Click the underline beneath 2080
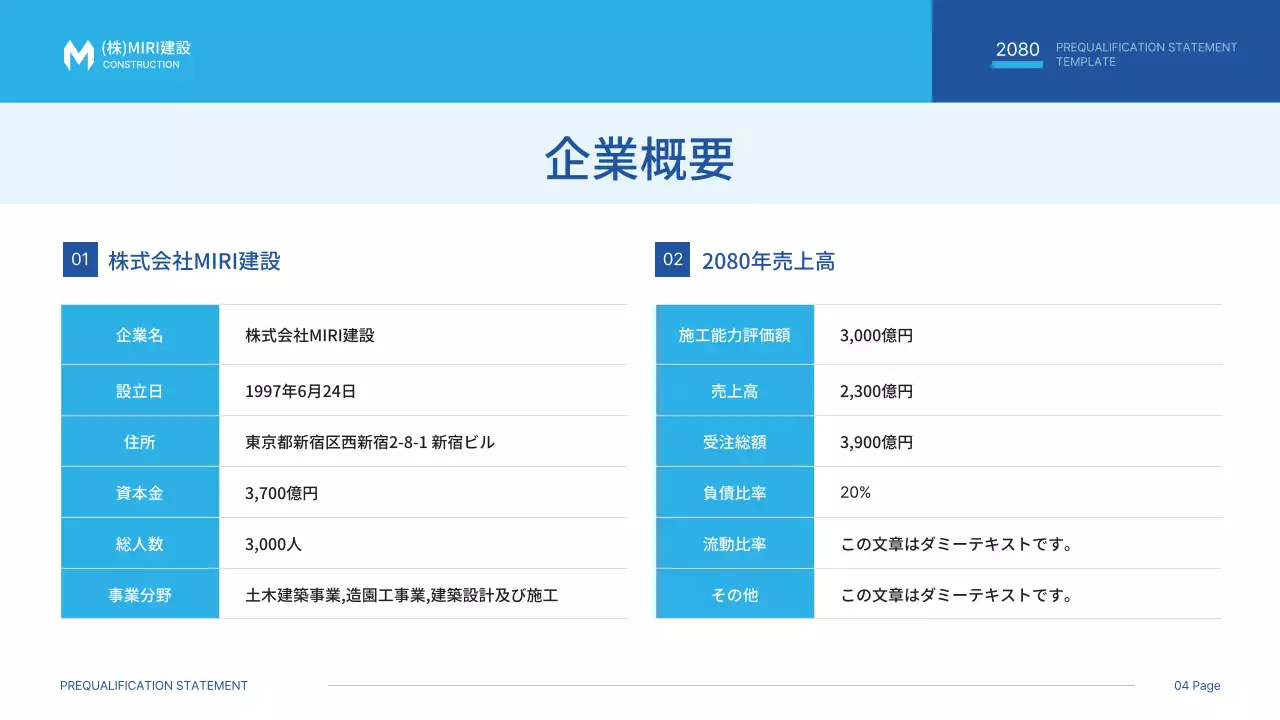Screen dimensions: 1280x720 pyautogui.click(x=1016, y=63)
